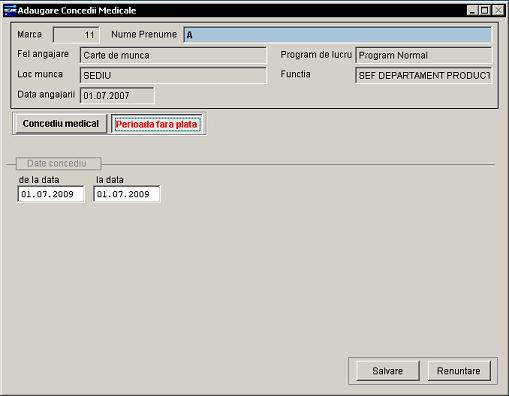Click the Nume Prenume field

point(337,35)
